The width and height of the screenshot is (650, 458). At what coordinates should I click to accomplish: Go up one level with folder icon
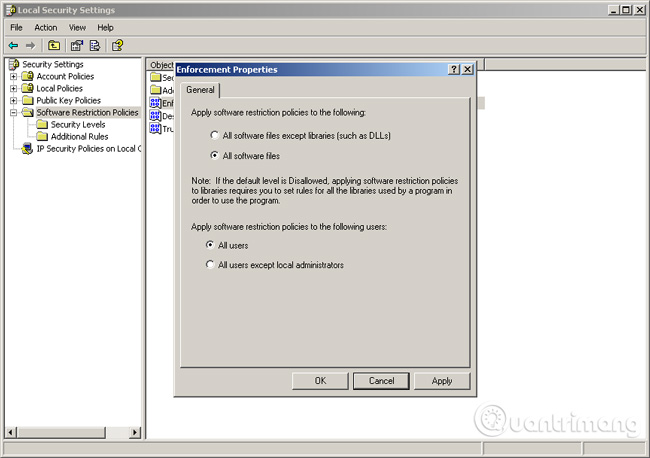click(x=54, y=45)
